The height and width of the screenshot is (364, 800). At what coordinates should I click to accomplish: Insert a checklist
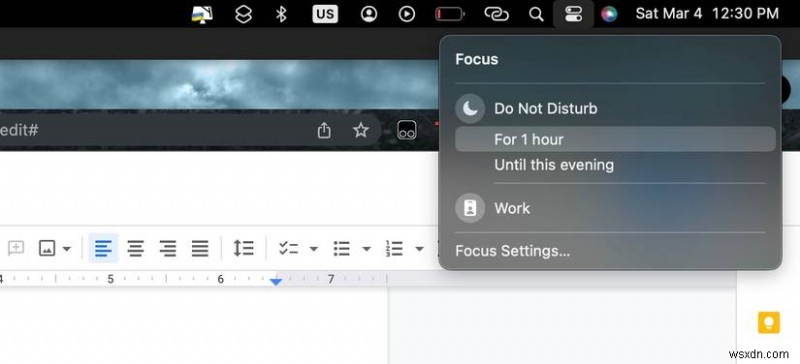pos(288,249)
